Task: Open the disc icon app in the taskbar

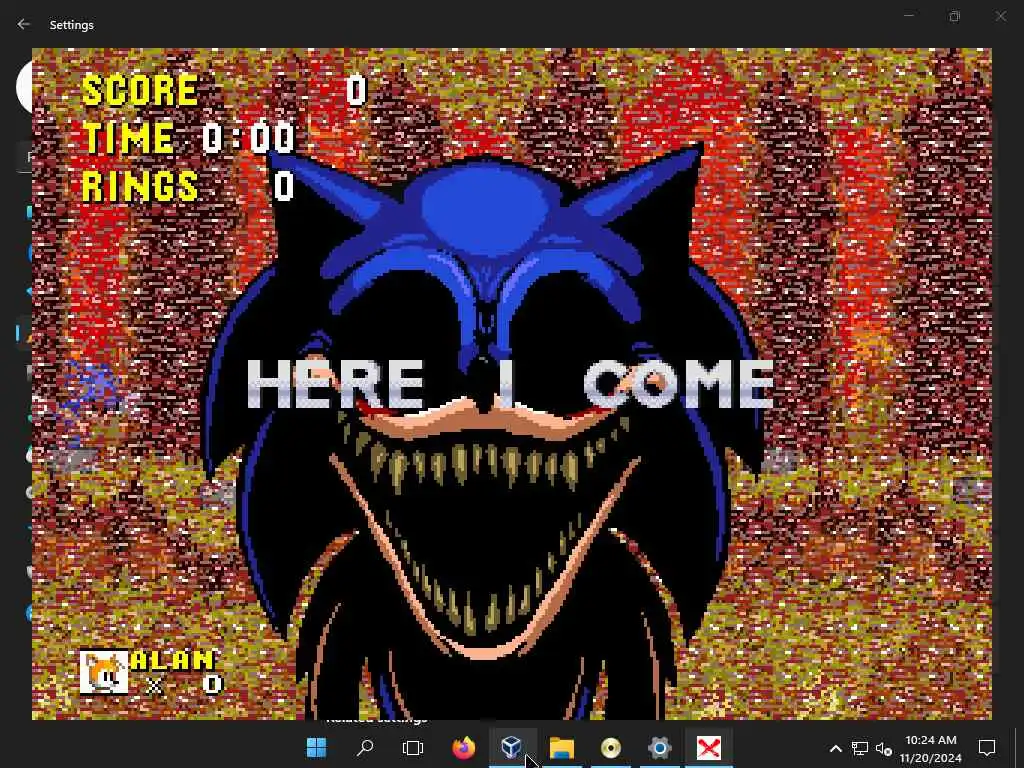Action: point(611,747)
